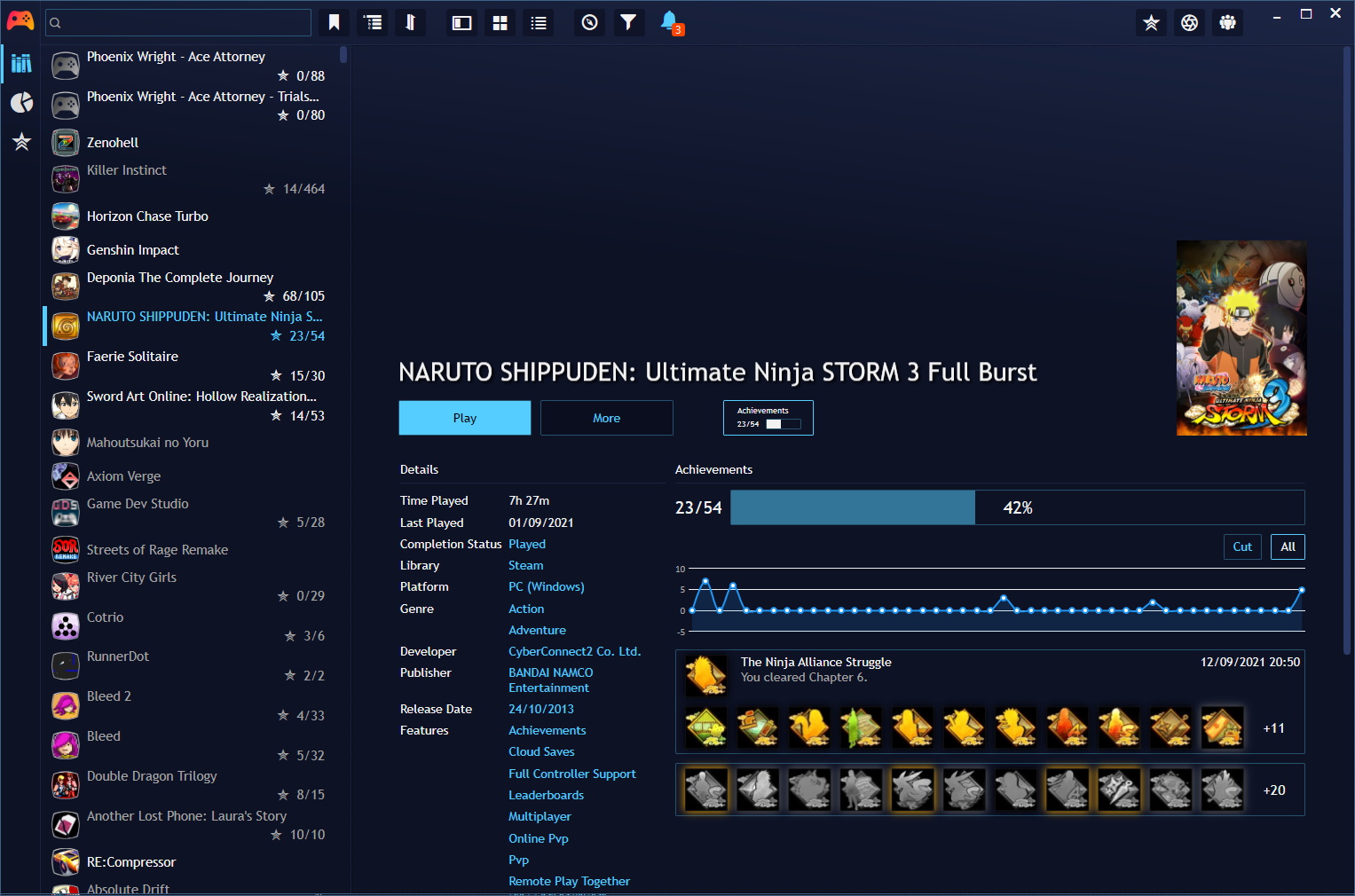Toggle the All chart option
This screenshot has height=896, width=1355.
(x=1288, y=546)
